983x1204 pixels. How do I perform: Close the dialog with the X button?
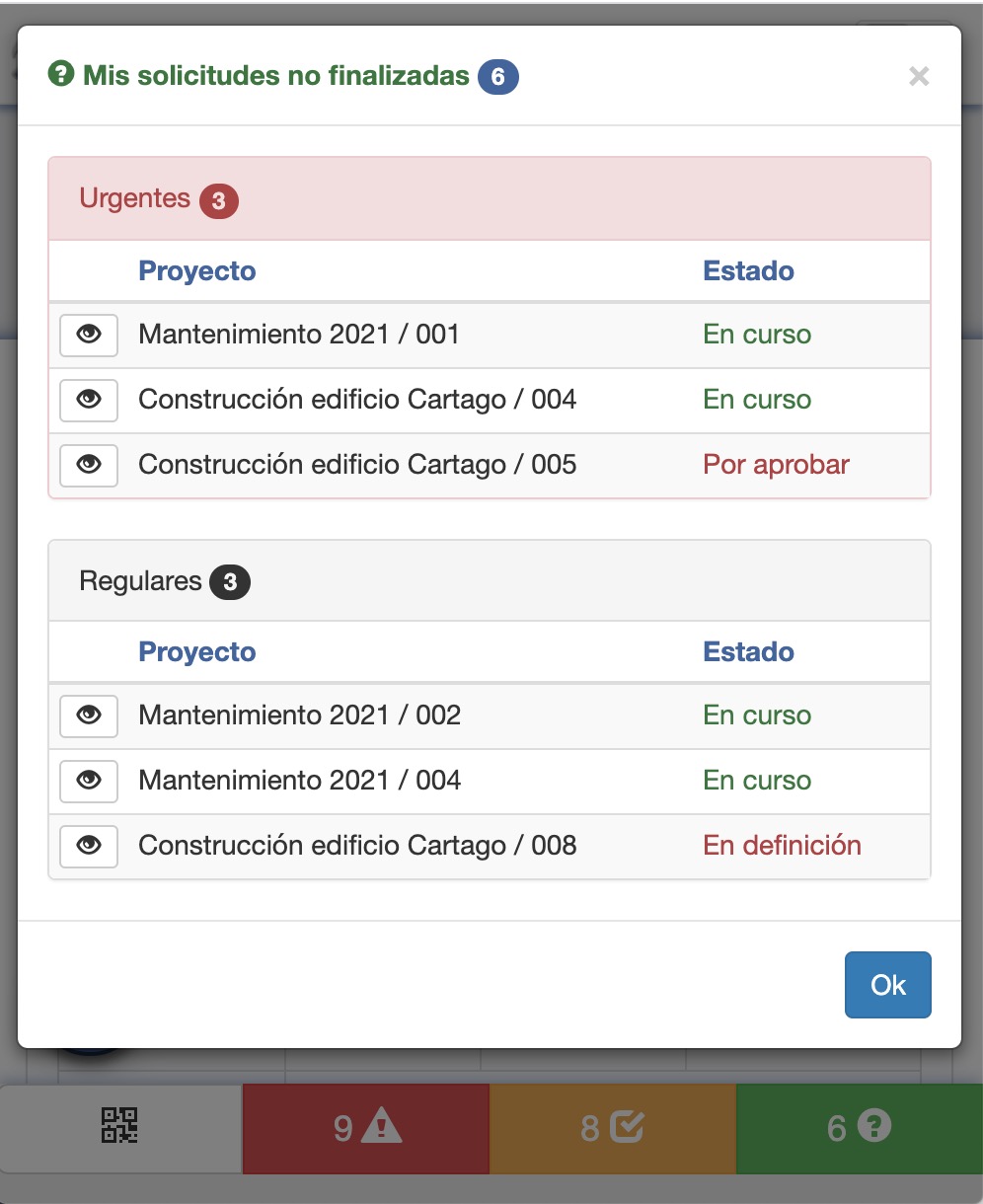pos(919,76)
